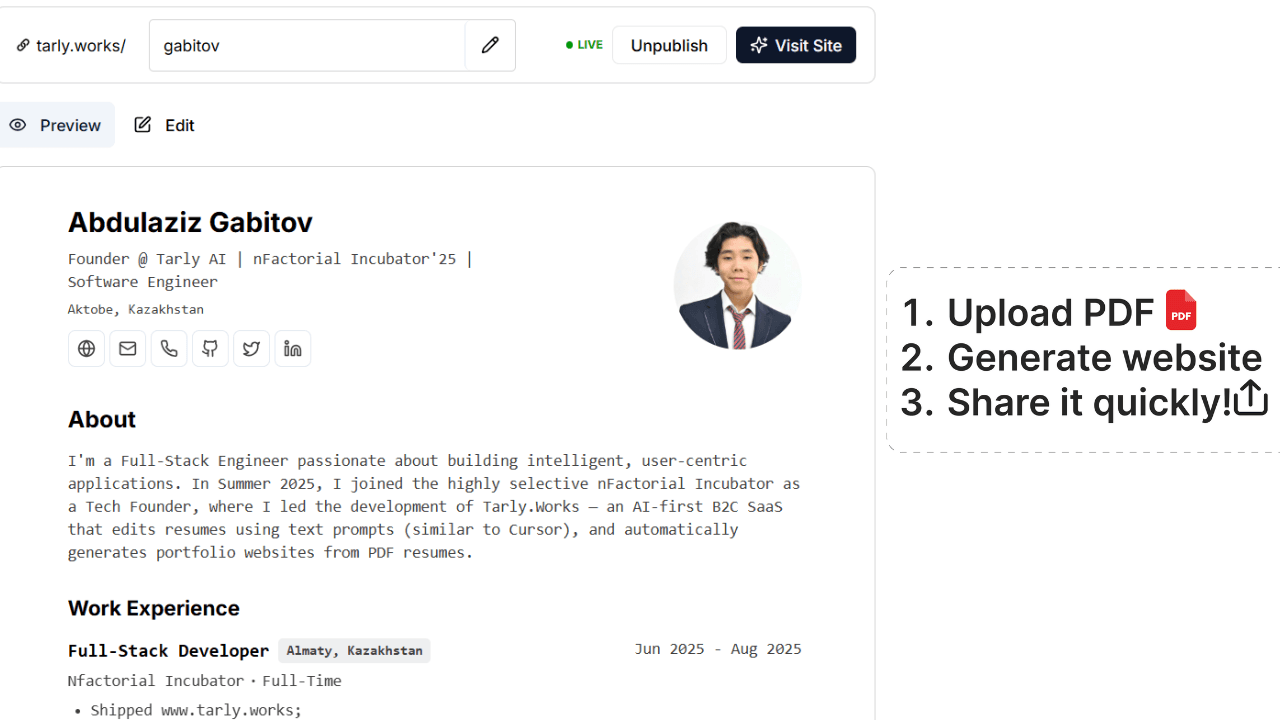Click the green LIVE status indicator
Viewport: 1280px width, 720px height.
[585, 45]
